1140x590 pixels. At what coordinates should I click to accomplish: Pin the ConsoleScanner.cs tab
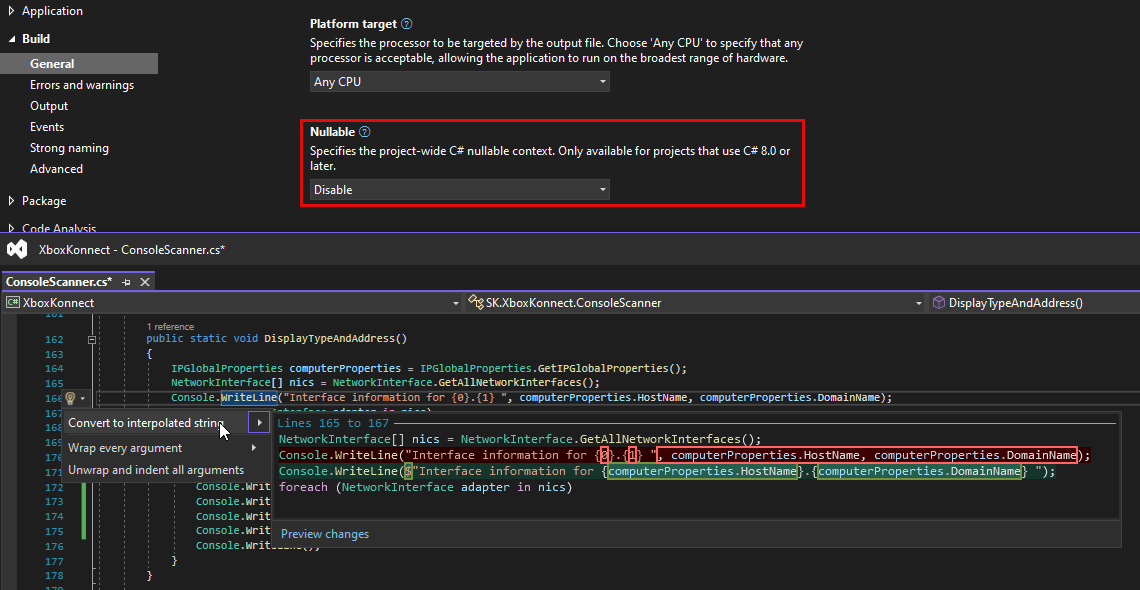click(x=127, y=282)
